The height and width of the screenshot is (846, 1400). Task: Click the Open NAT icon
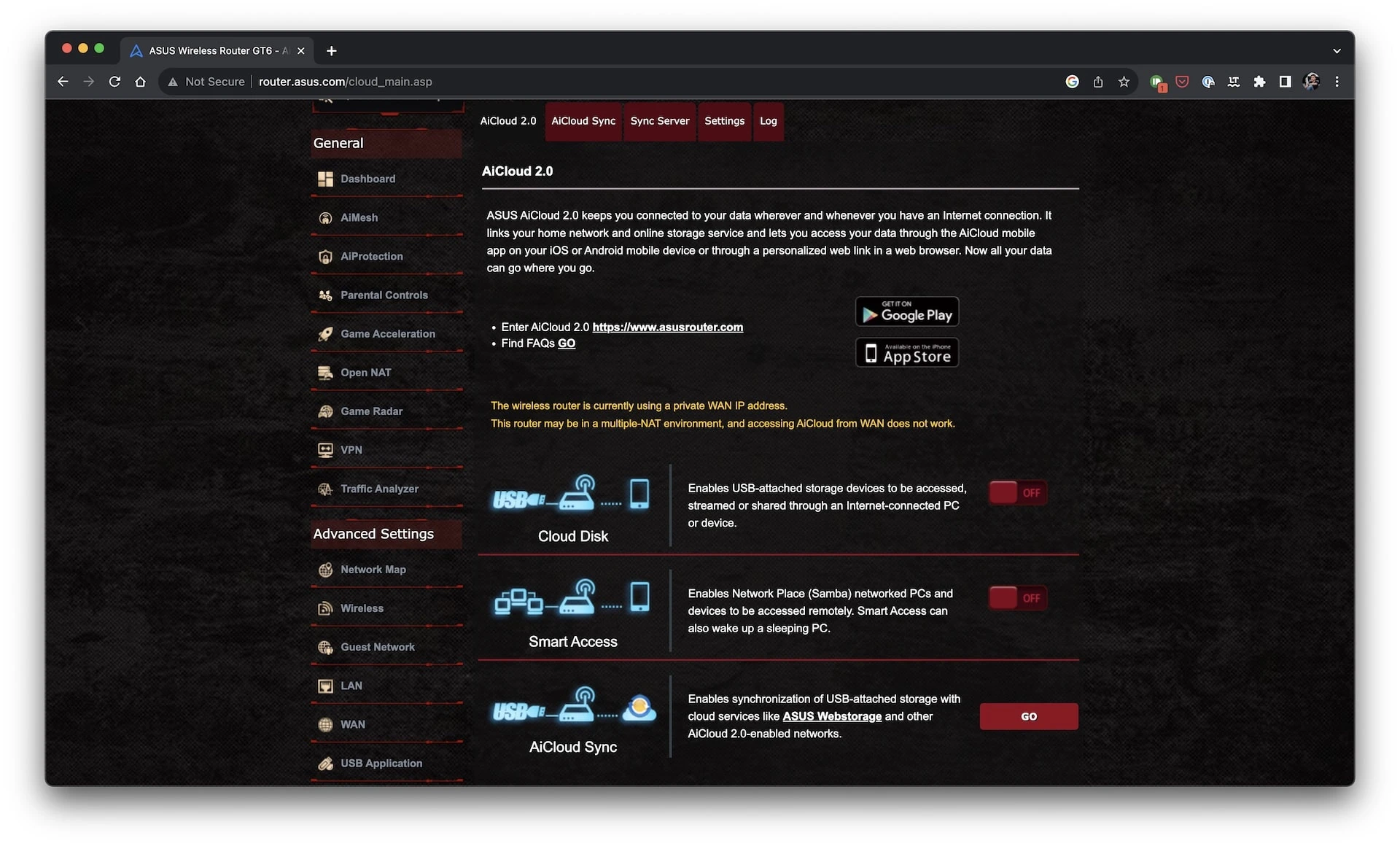coord(325,373)
